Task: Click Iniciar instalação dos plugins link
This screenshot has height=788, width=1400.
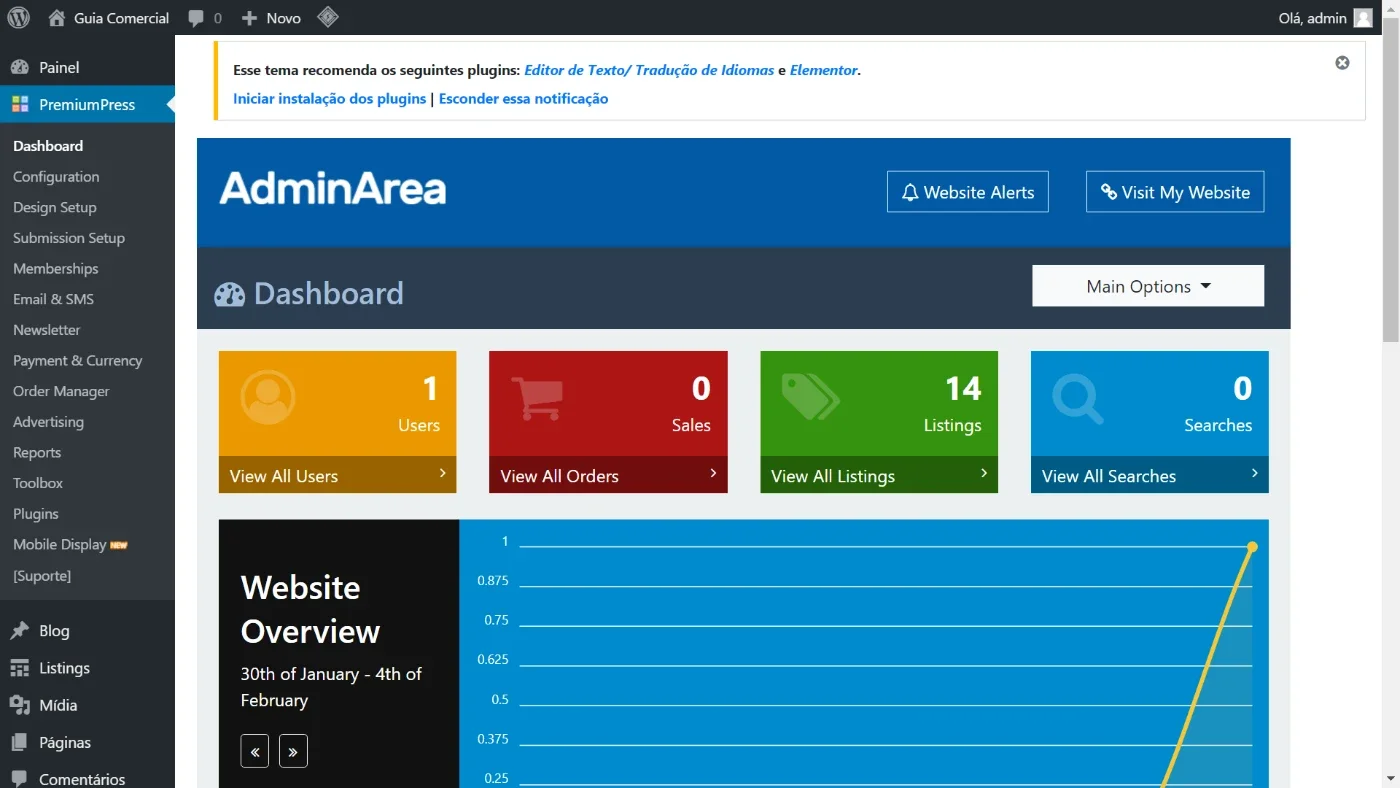Action: point(329,98)
